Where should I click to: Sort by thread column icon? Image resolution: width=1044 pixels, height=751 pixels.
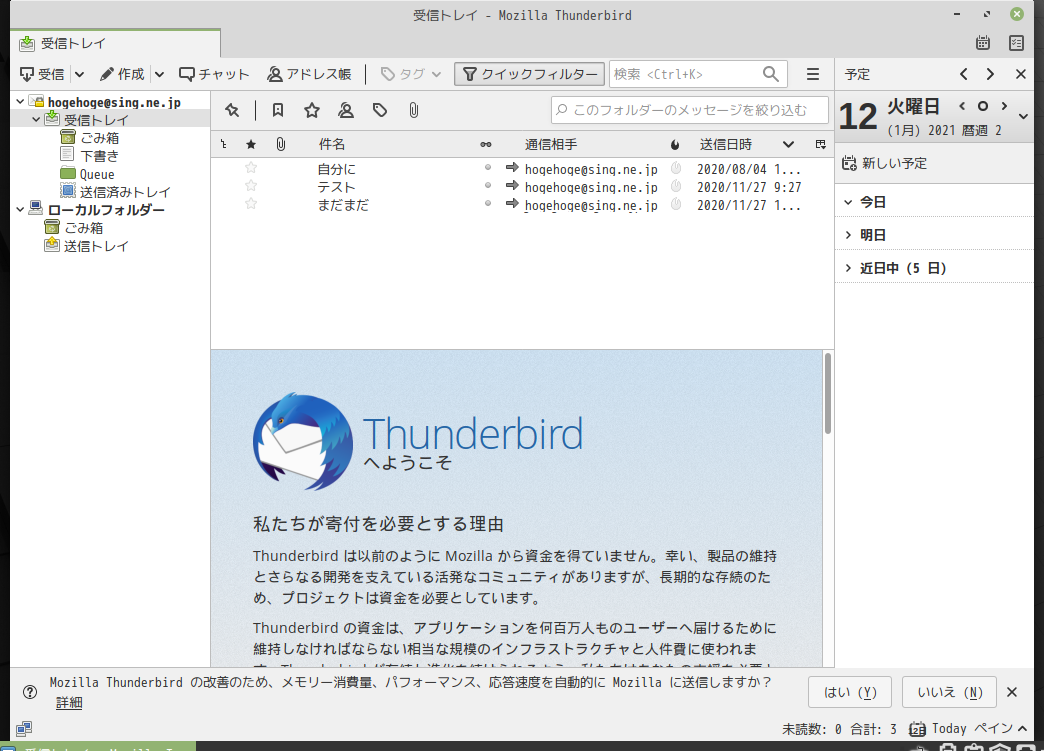(x=224, y=144)
